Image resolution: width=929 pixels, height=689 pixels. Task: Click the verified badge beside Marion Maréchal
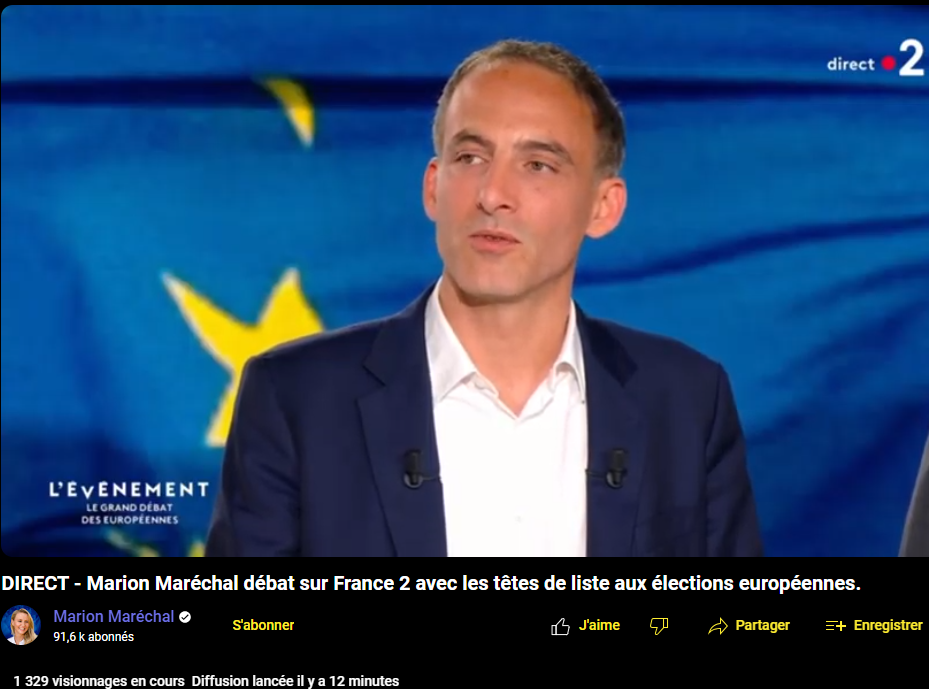[x=185, y=617]
